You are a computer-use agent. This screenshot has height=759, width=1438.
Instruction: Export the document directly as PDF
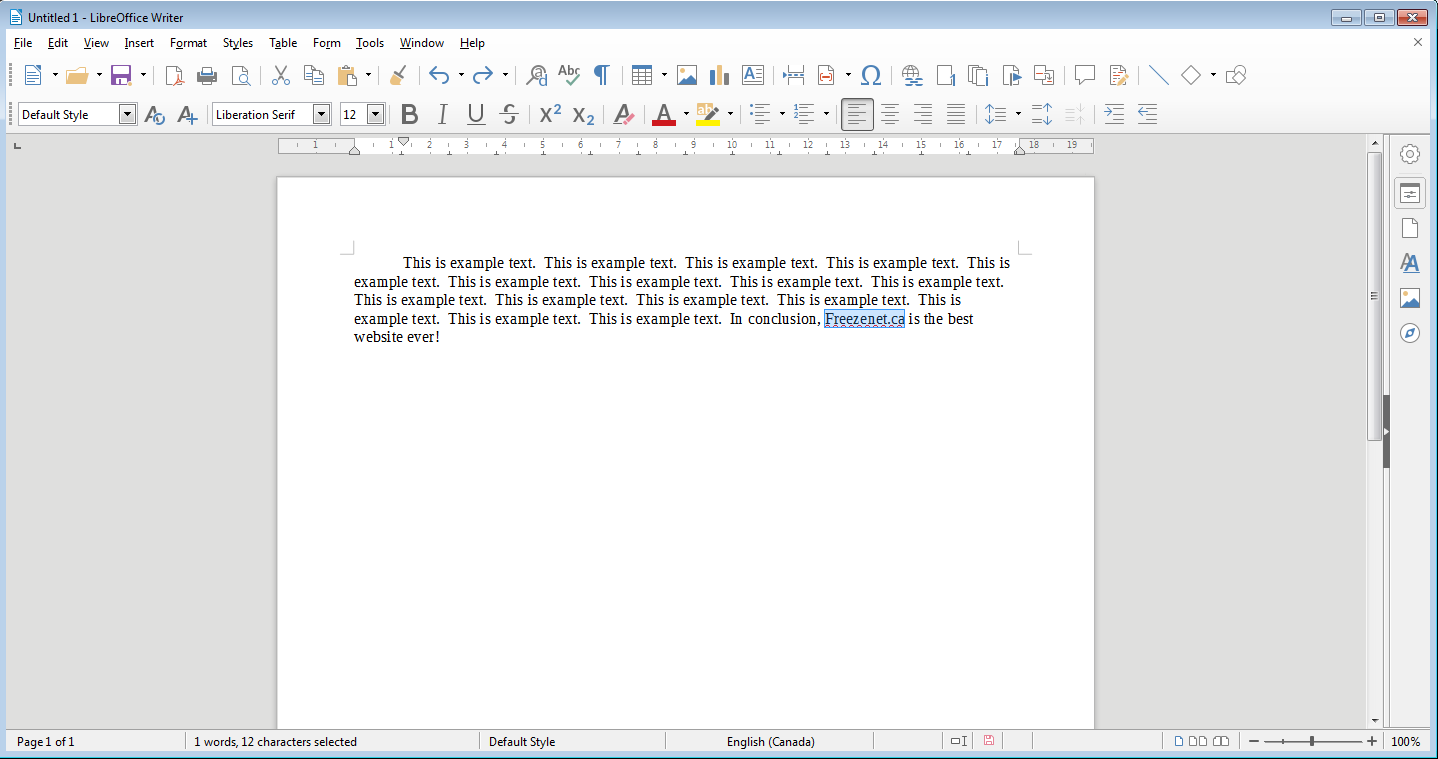[174, 75]
